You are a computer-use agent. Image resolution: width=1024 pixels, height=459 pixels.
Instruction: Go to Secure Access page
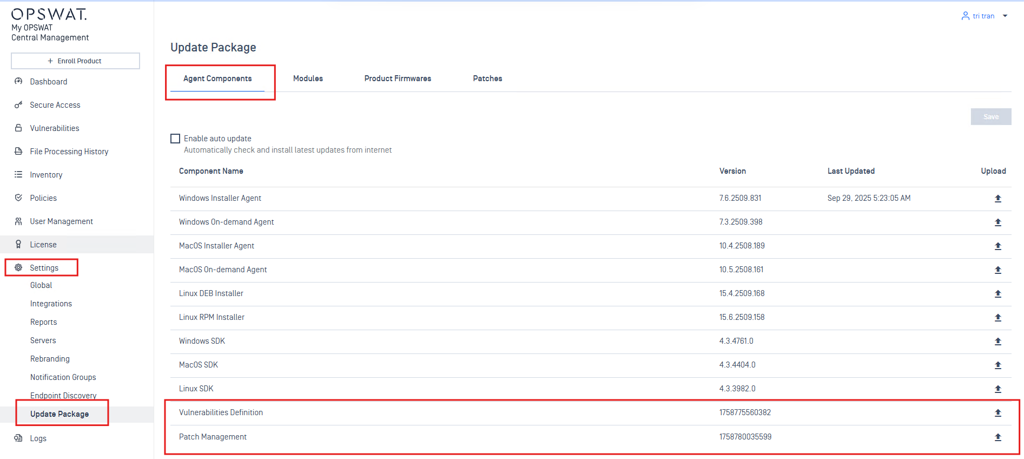pos(55,105)
